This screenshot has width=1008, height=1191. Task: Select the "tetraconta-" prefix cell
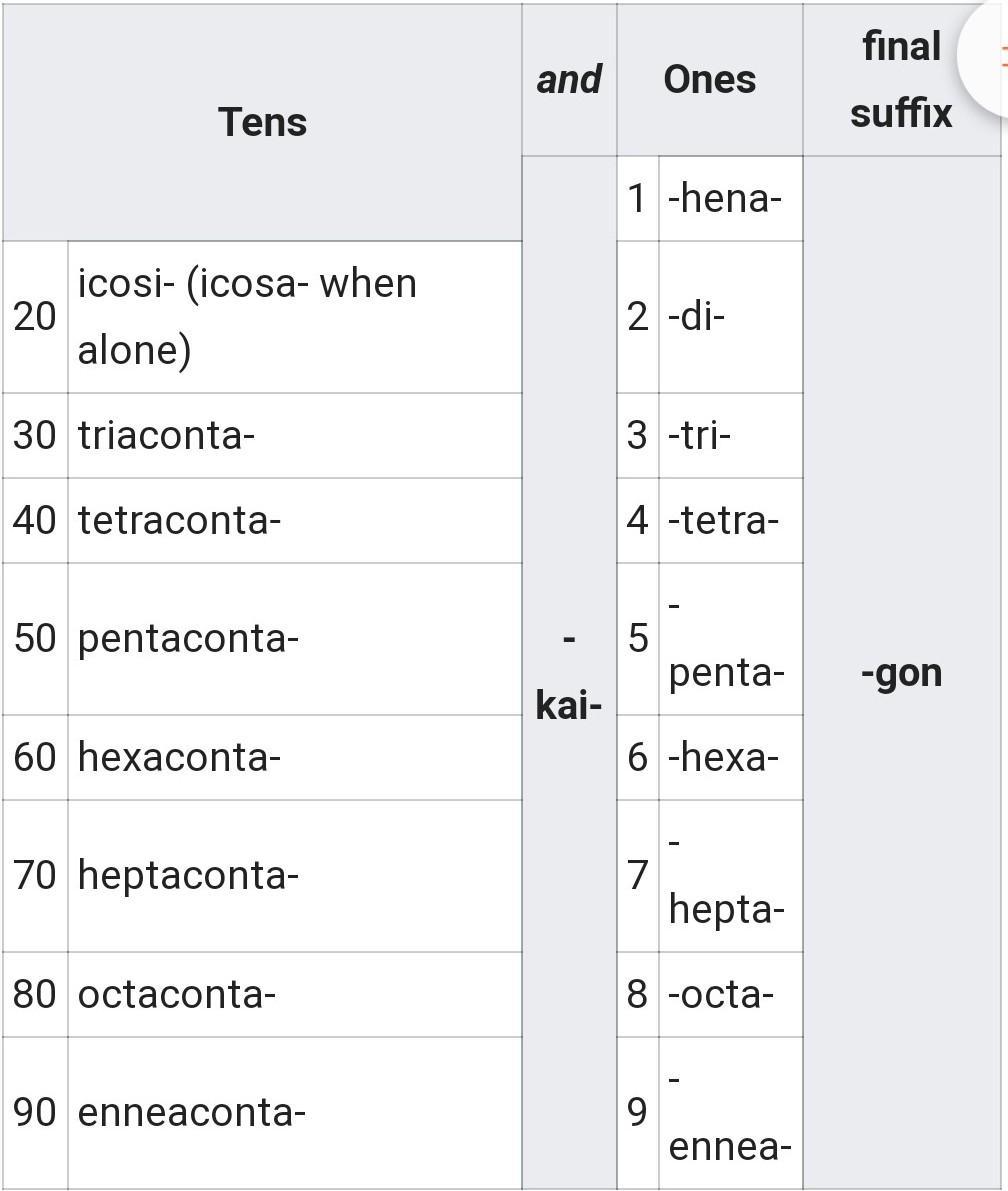click(294, 520)
